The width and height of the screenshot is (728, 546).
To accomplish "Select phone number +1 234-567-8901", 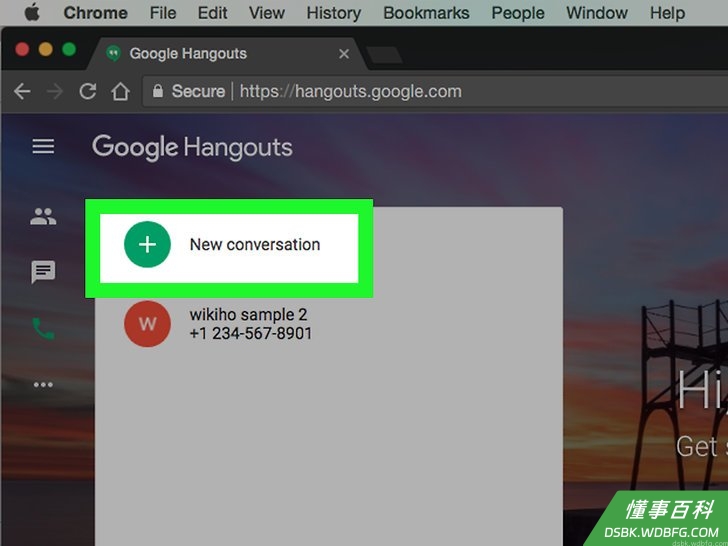I will coord(251,333).
